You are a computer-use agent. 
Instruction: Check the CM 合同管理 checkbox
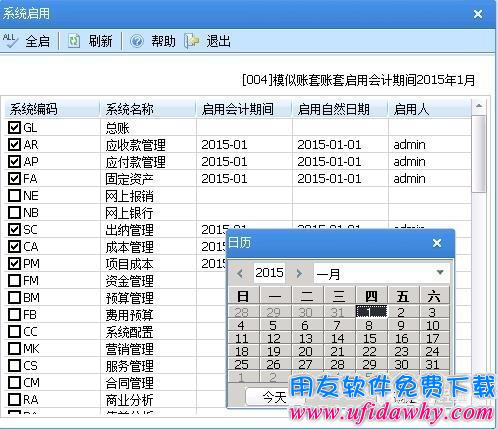click(14, 382)
